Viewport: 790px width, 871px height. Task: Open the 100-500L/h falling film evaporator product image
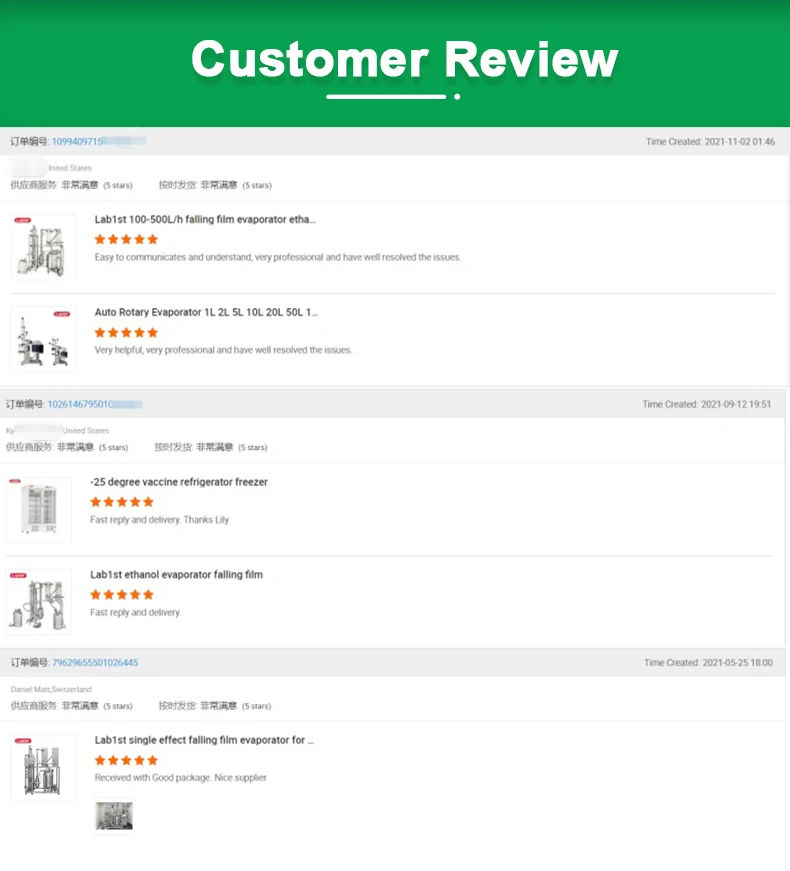point(43,247)
